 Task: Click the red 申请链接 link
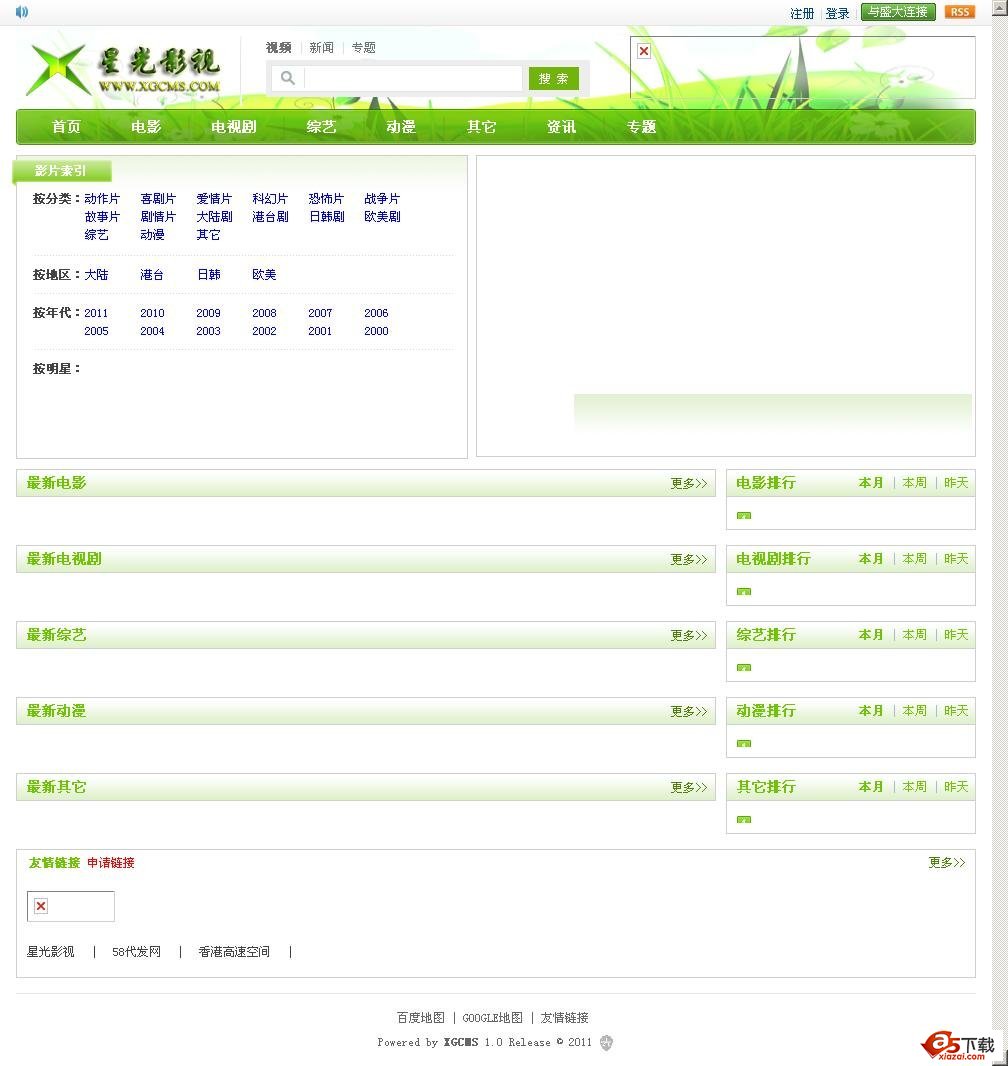(x=109, y=862)
